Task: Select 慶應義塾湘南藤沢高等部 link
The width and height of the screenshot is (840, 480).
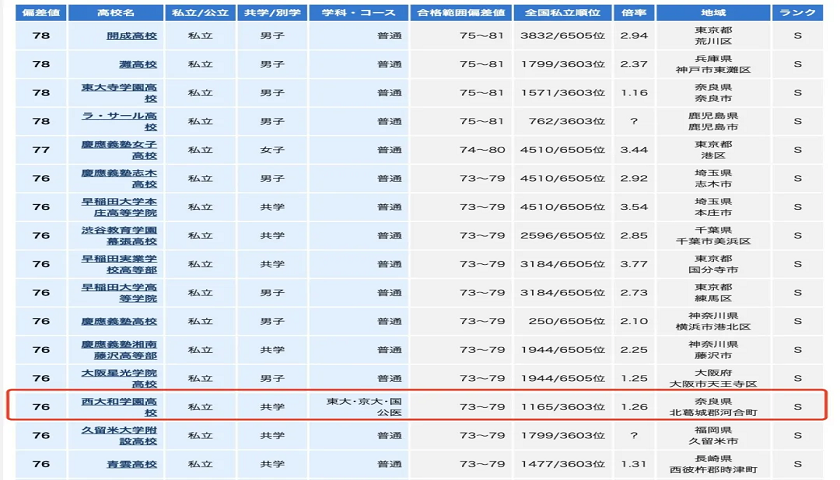Action: coord(118,350)
